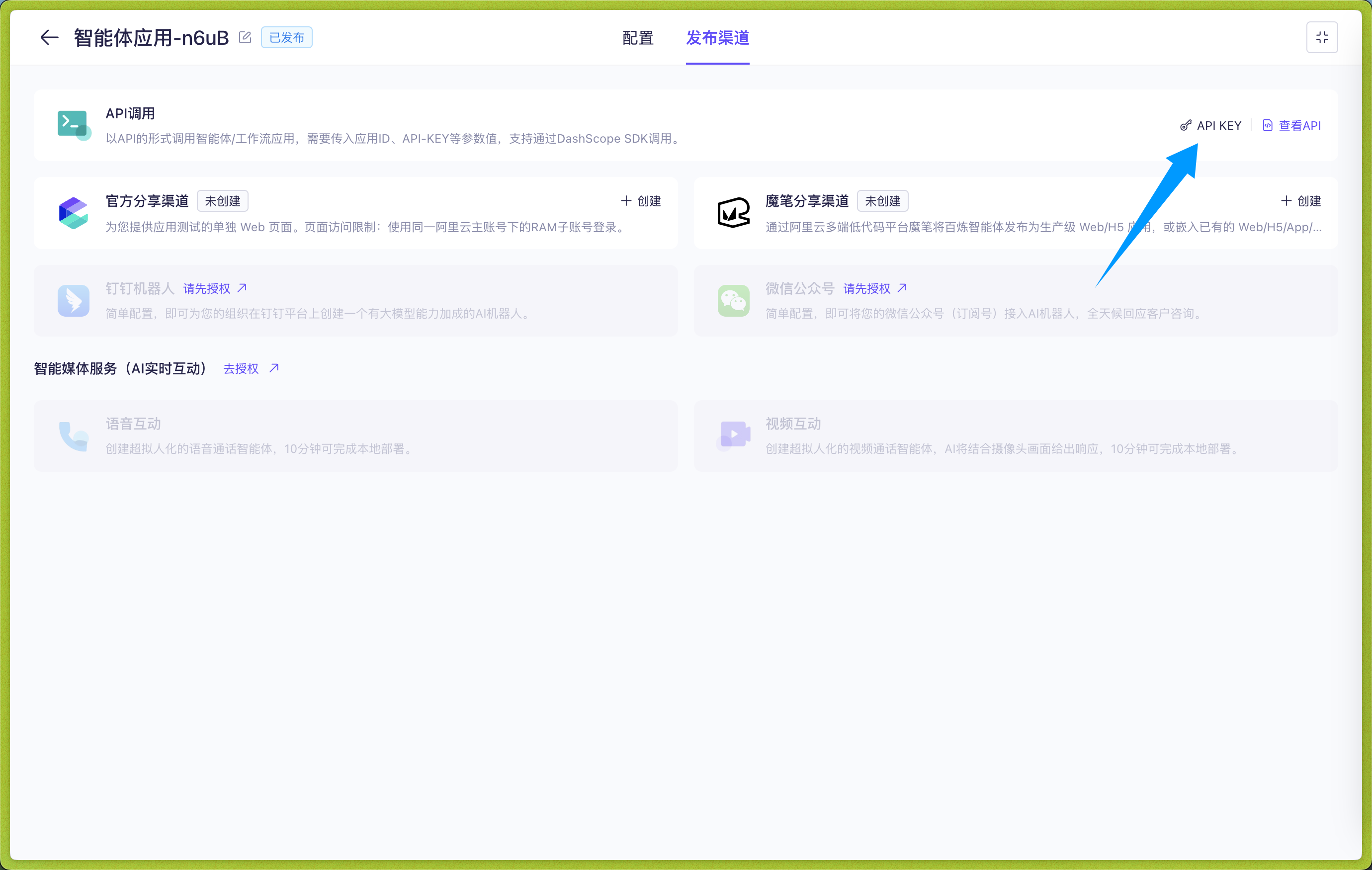1372x870 pixels.
Task: Click the 微信公众号 WeChat icon
Action: click(733, 300)
